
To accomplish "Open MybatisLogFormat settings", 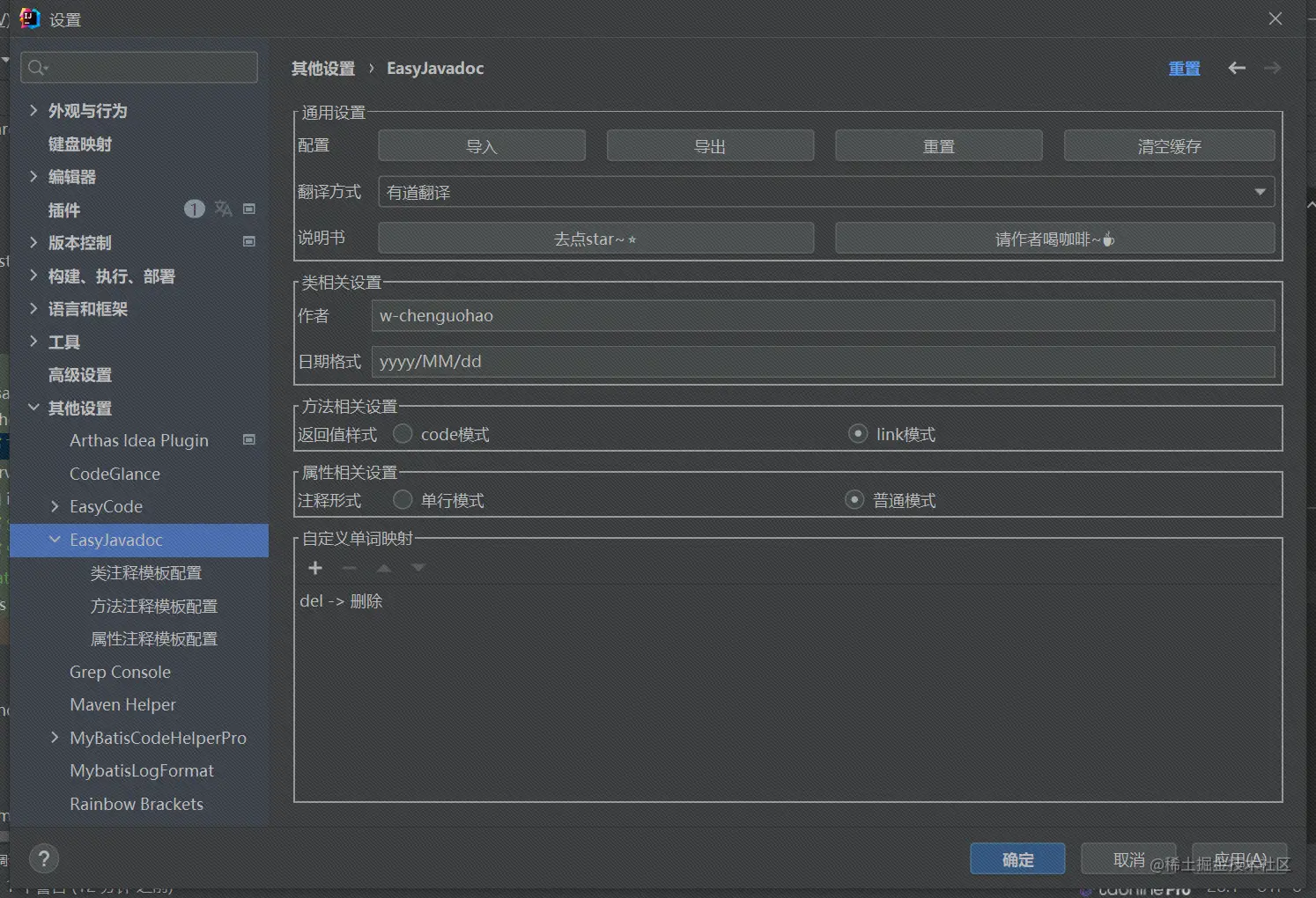I will pos(142,770).
